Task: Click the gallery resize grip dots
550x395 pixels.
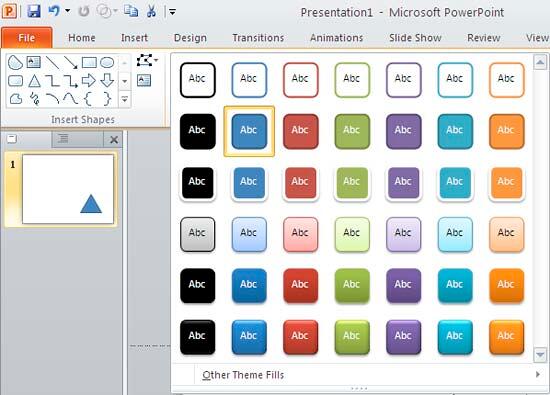Action: click(359, 389)
